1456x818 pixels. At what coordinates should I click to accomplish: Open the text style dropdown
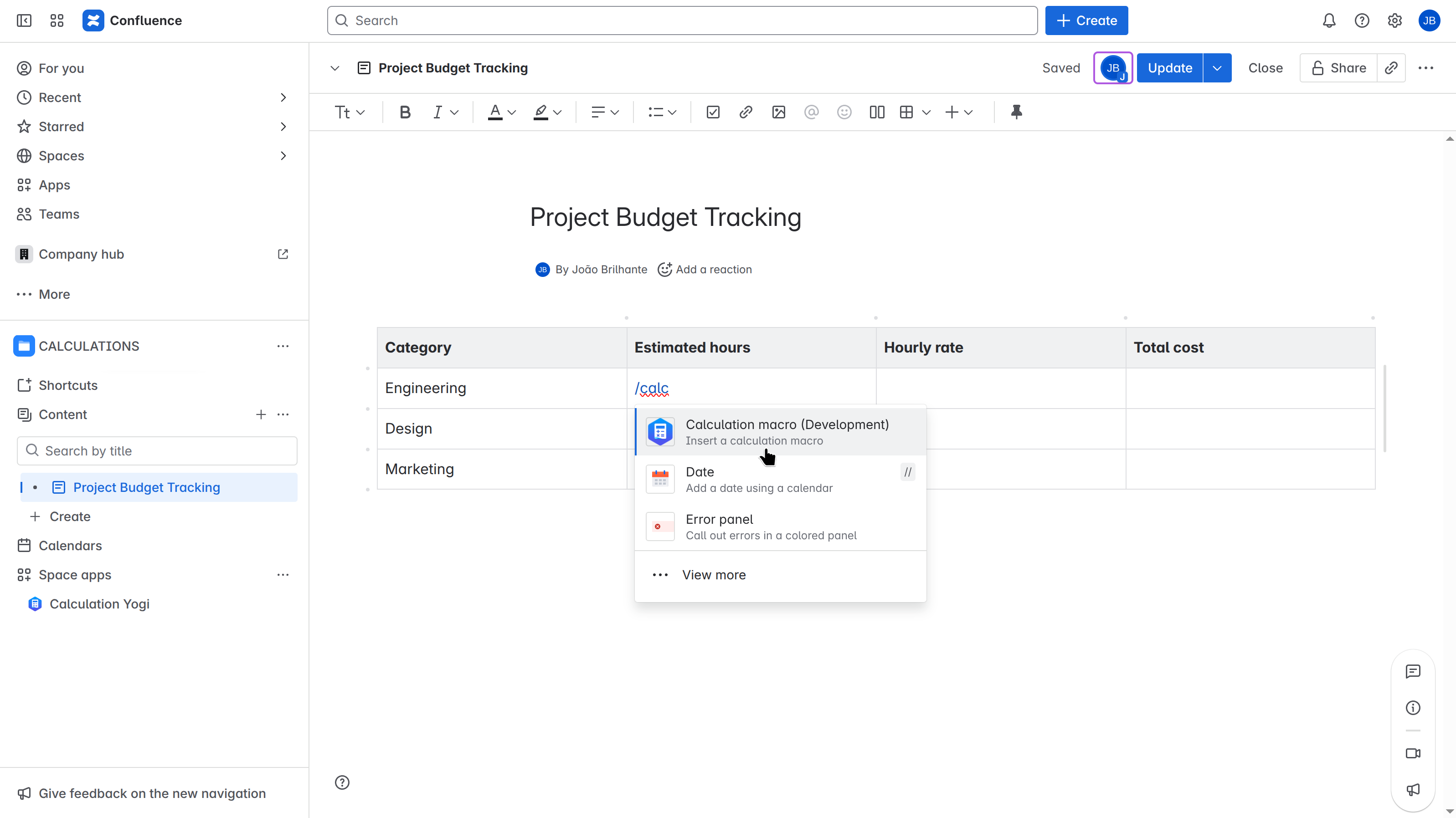[350, 112]
